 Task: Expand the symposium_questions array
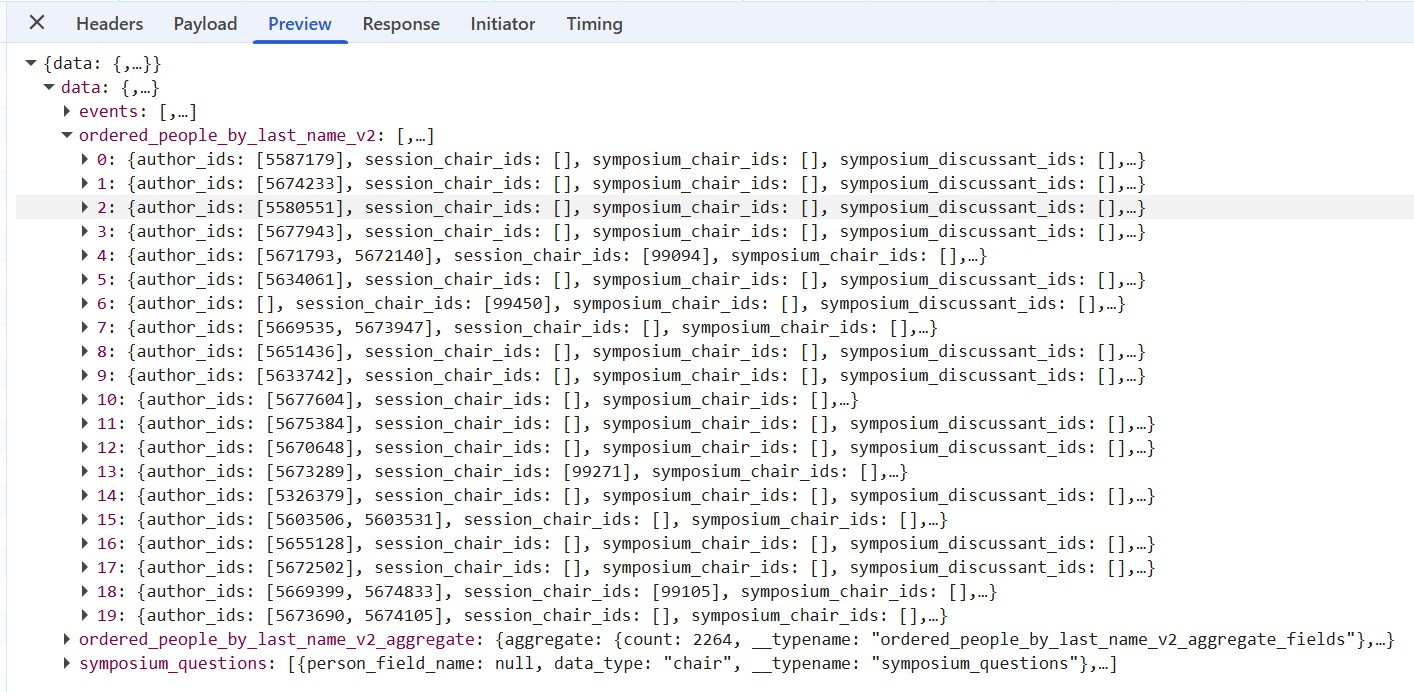67,663
